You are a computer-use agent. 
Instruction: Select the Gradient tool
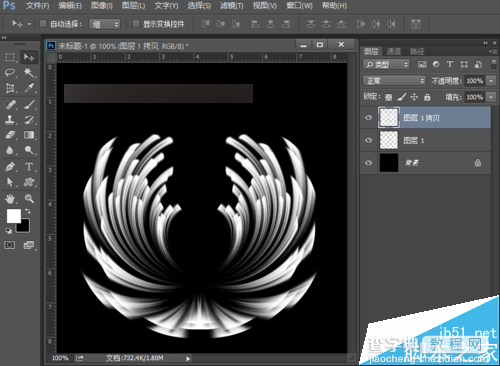tap(29, 135)
